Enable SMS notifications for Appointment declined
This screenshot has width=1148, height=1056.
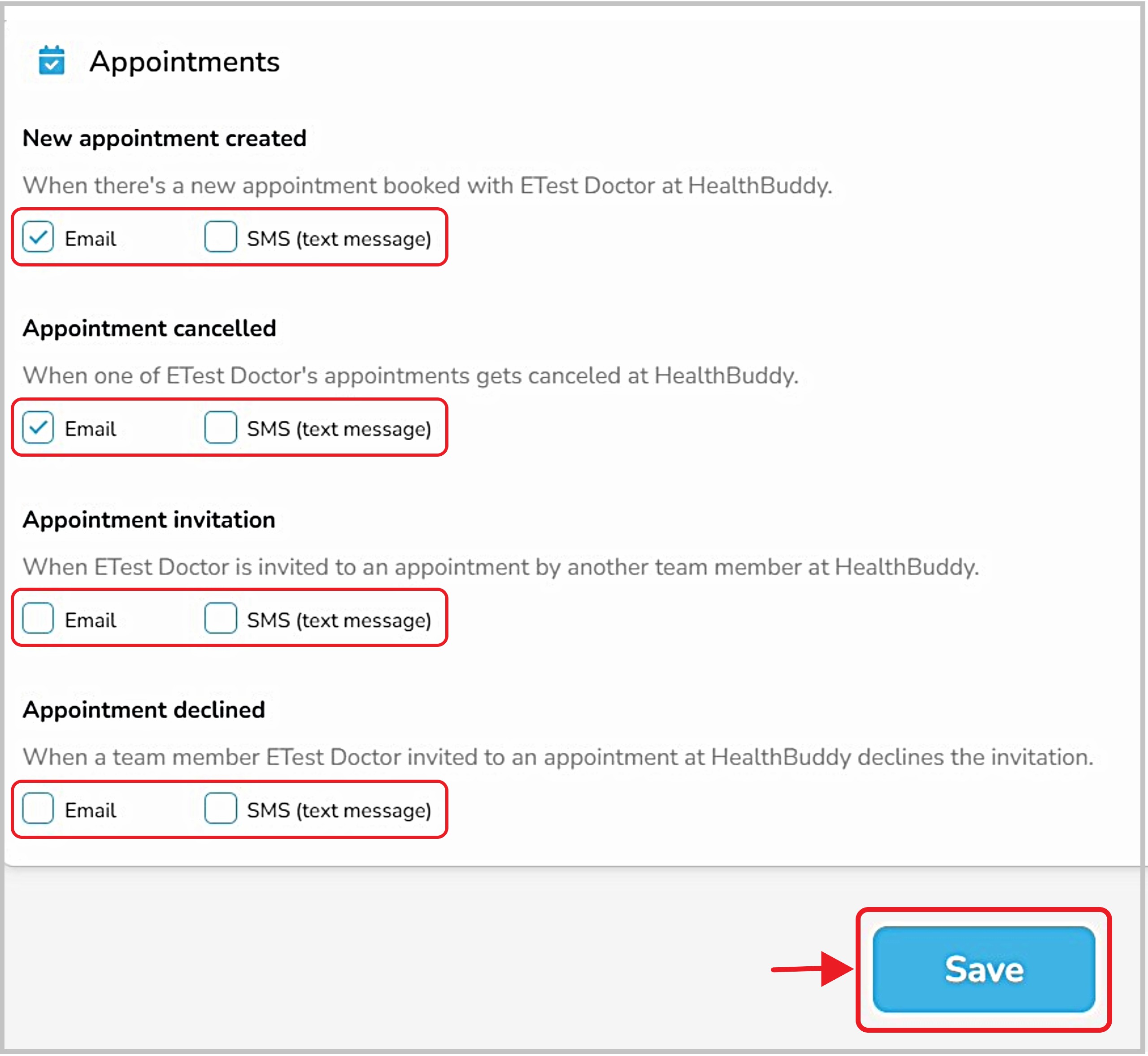[221, 808]
